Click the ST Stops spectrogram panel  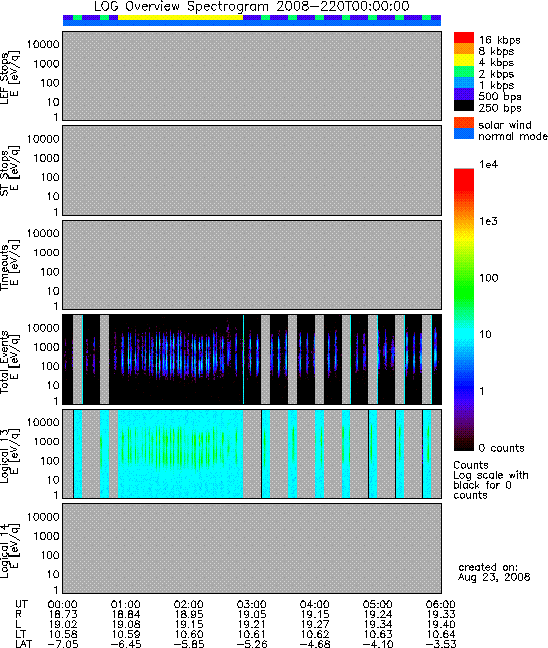tap(252, 170)
